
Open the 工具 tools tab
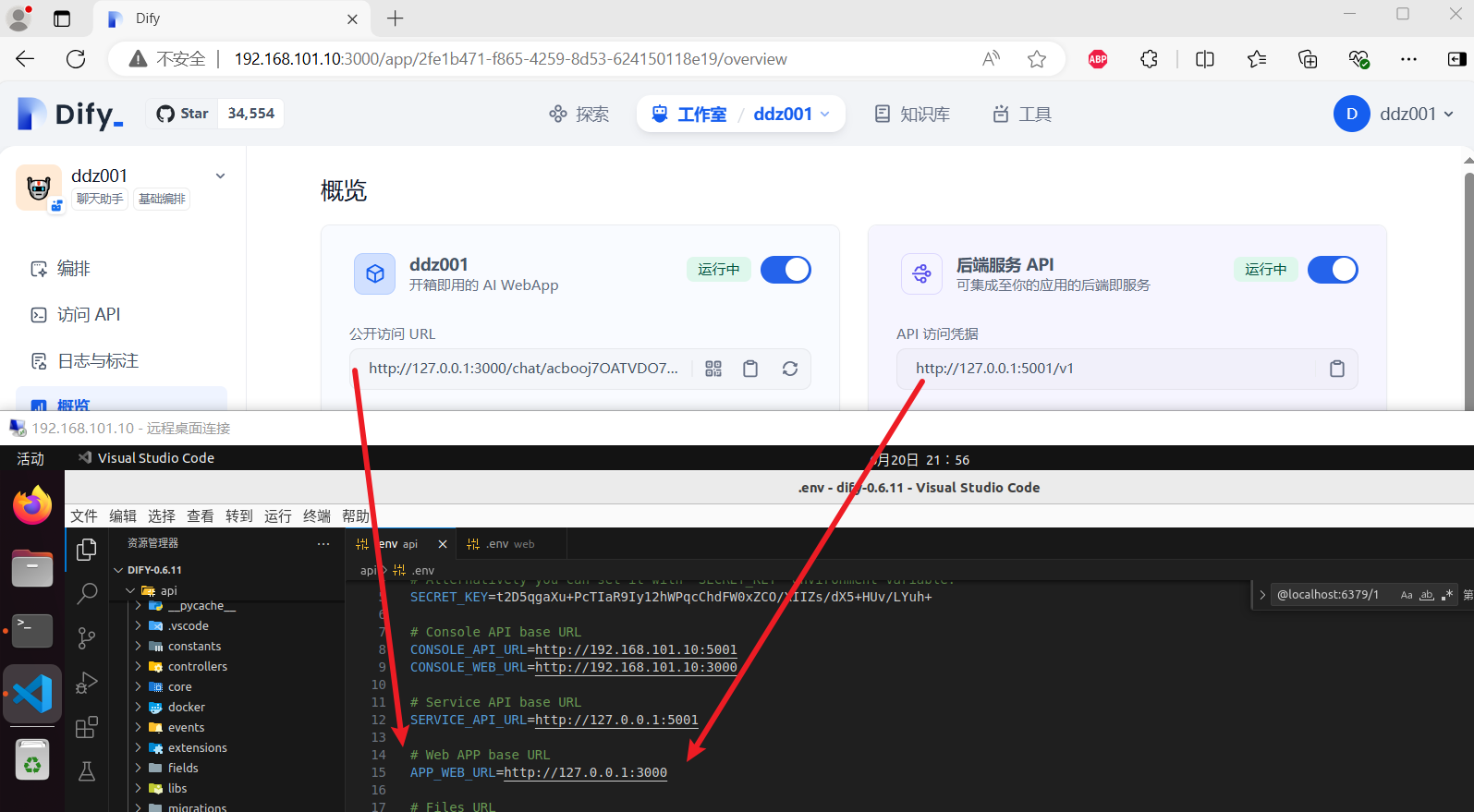(x=1022, y=114)
